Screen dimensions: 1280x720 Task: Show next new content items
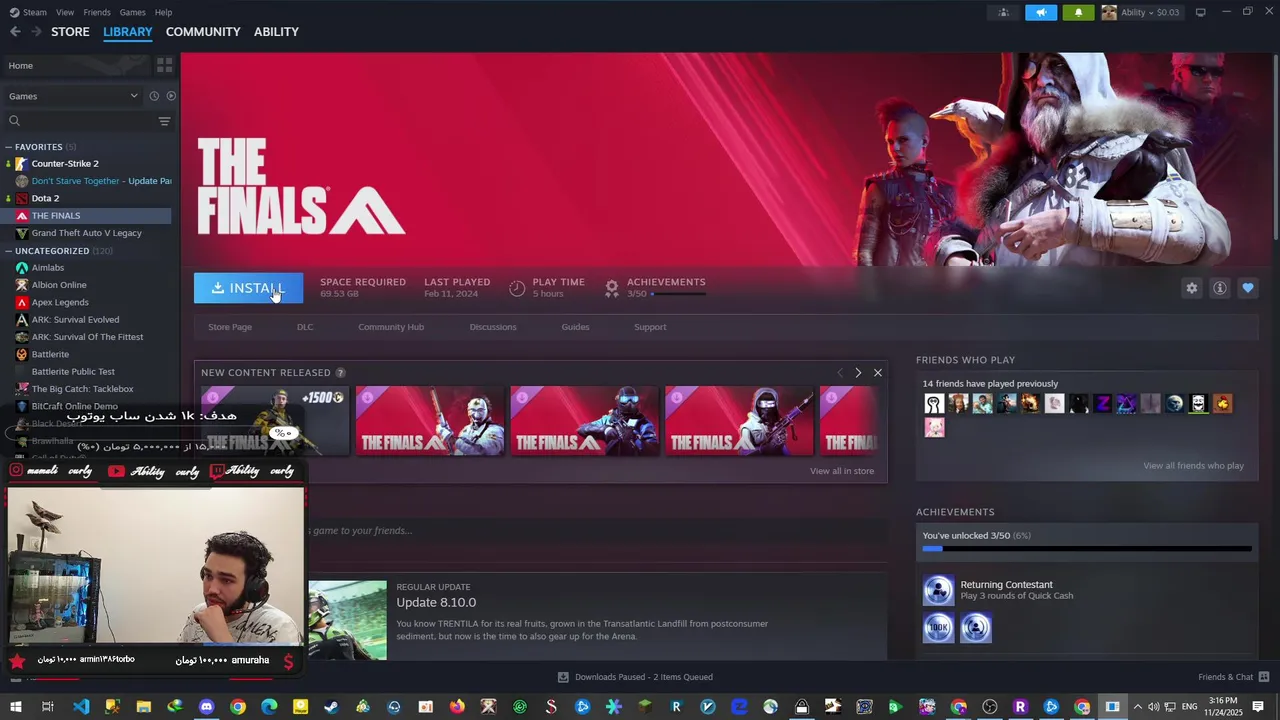pos(858,373)
